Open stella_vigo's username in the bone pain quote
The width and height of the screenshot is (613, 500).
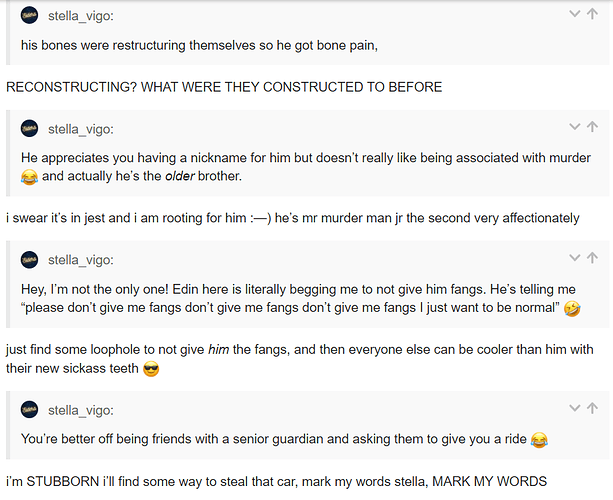click(x=81, y=15)
